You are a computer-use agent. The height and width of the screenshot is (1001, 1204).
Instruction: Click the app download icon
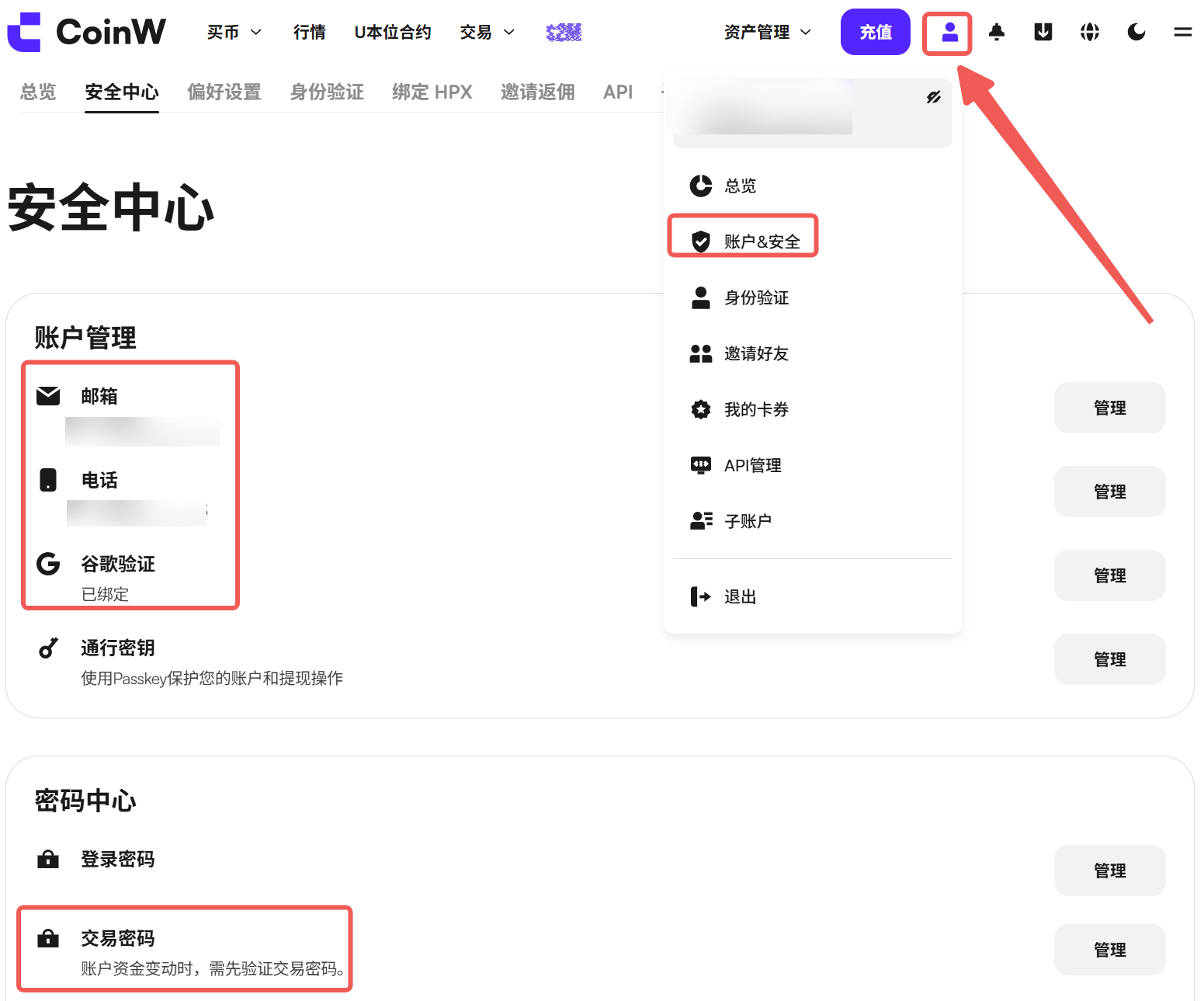click(x=1043, y=32)
